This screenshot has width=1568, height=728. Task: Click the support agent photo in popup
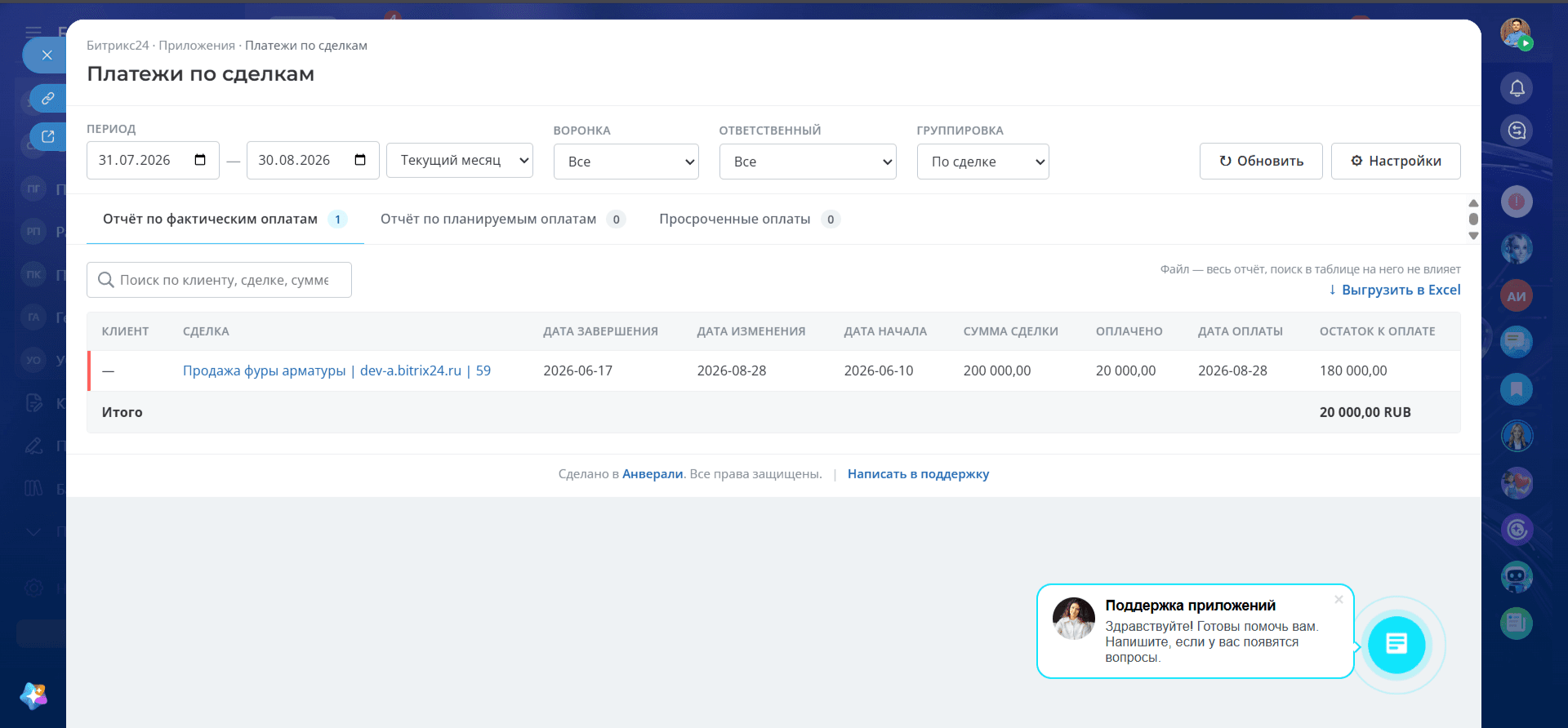pyautogui.click(x=1073, y=618)
